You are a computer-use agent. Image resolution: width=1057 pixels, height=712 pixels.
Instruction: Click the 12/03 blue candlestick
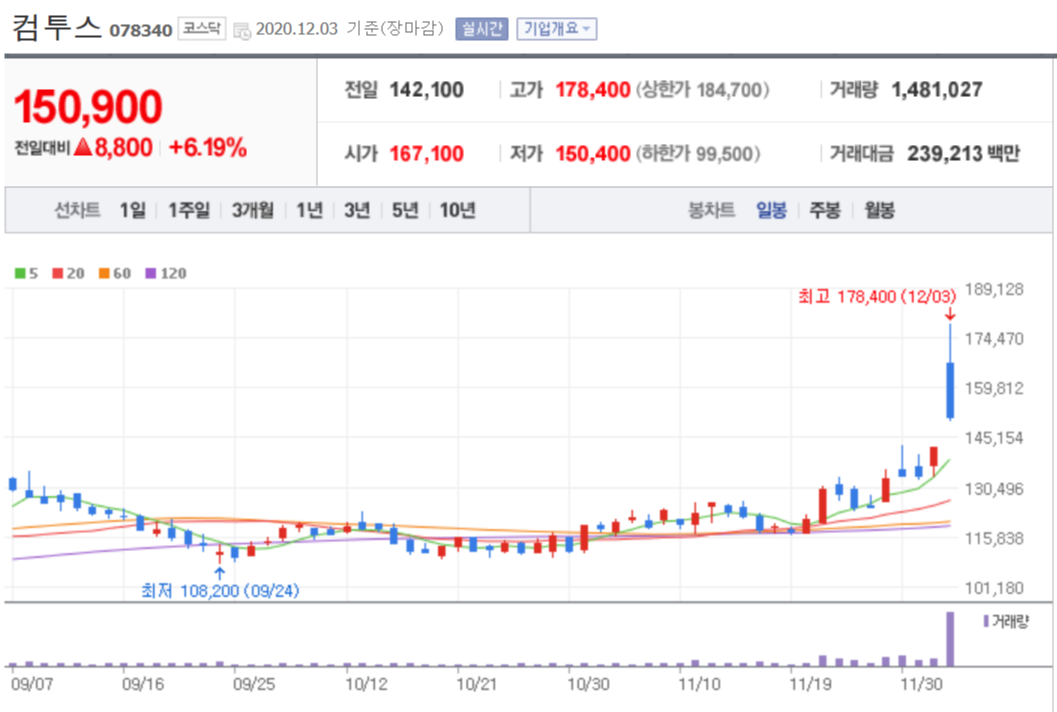950,391
